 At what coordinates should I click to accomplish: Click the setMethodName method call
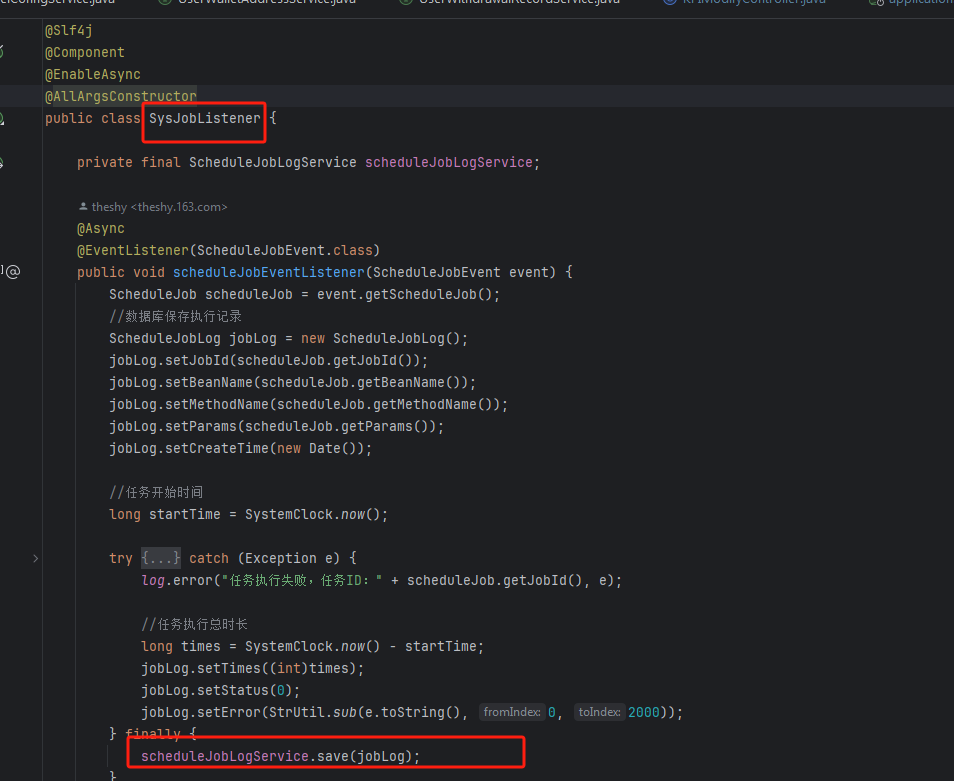click(x=217, y=404)
